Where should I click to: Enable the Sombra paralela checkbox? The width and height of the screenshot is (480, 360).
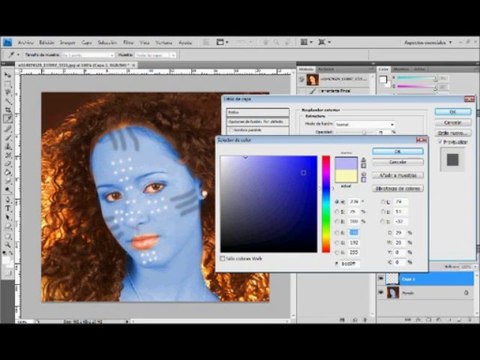231,130
